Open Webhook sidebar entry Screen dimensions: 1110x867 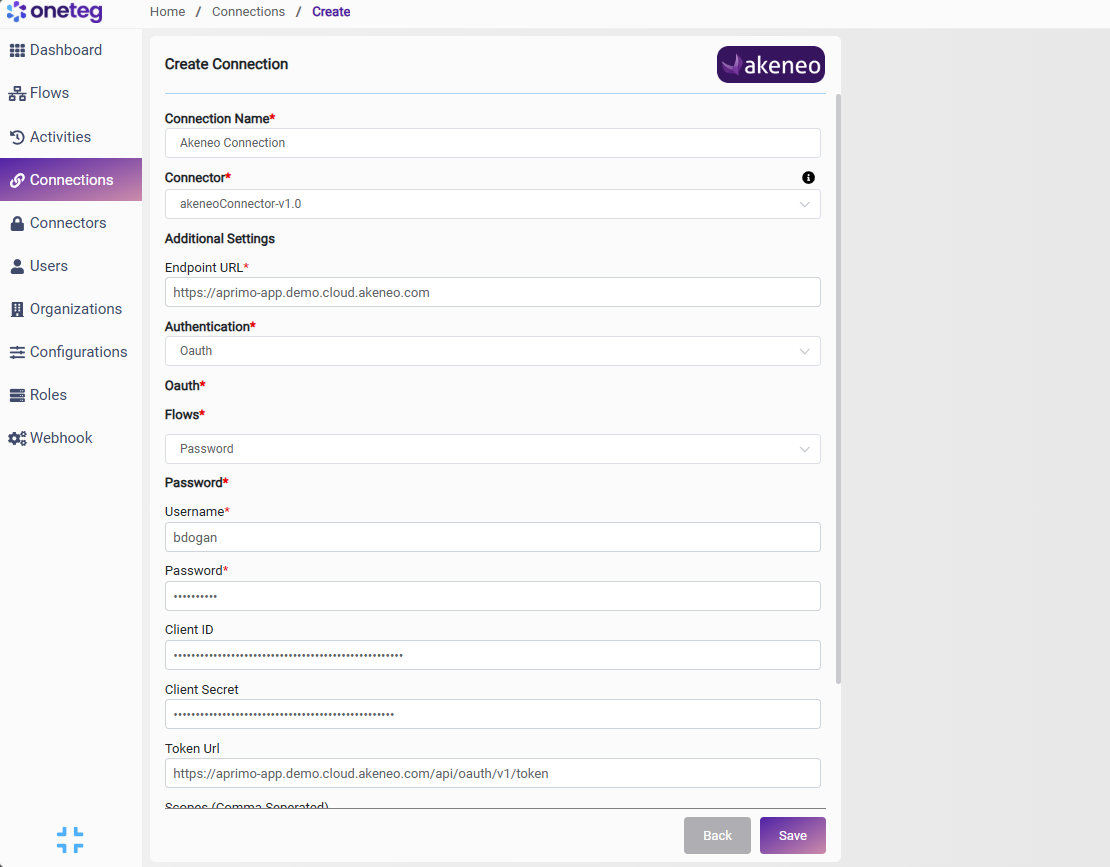pos(71,438)
